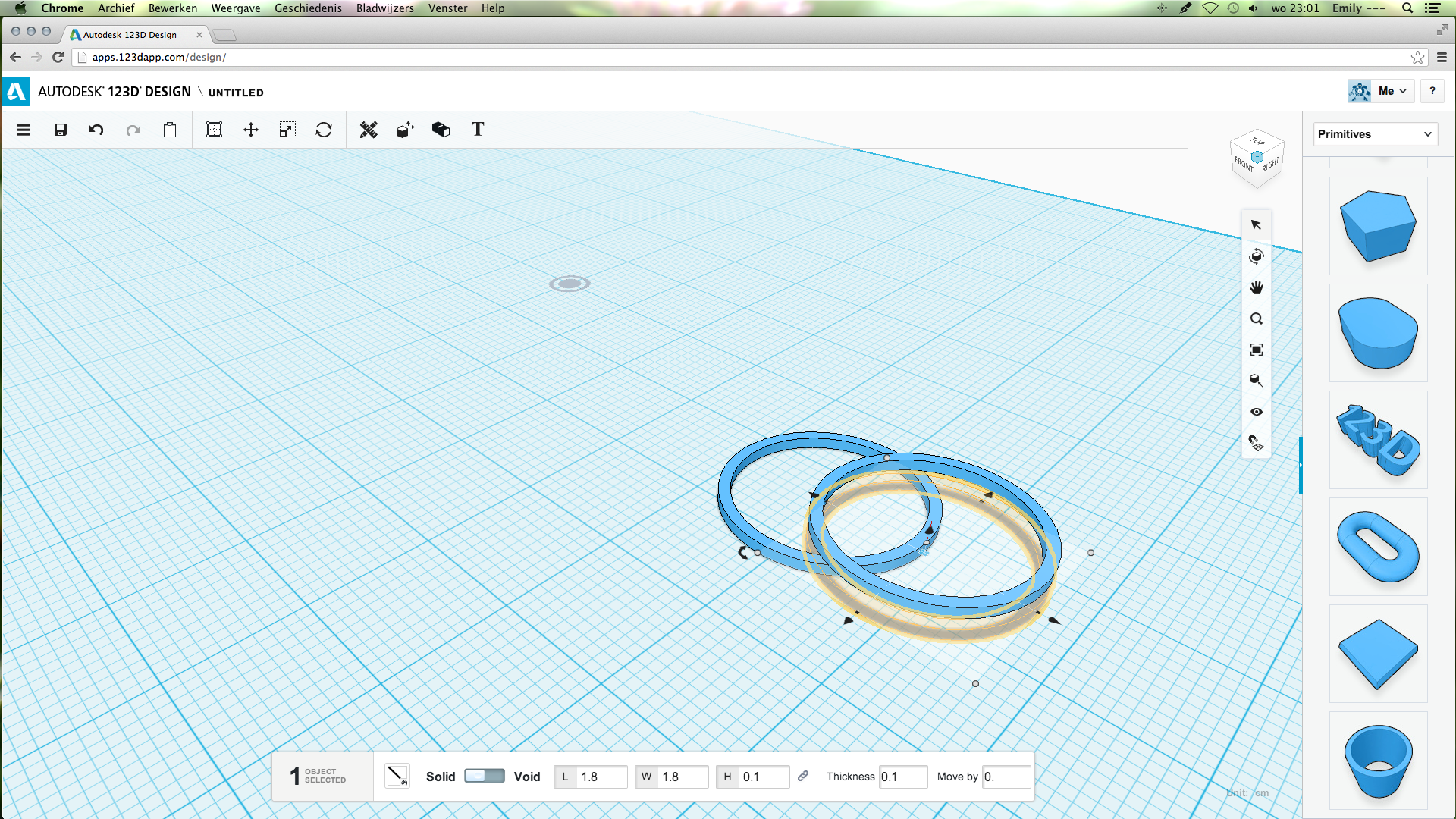Image resolution: width=1456 pixels, height=819 pixels.
Task: Expand the hamburger menu options
Action: [x=24, y=130]
